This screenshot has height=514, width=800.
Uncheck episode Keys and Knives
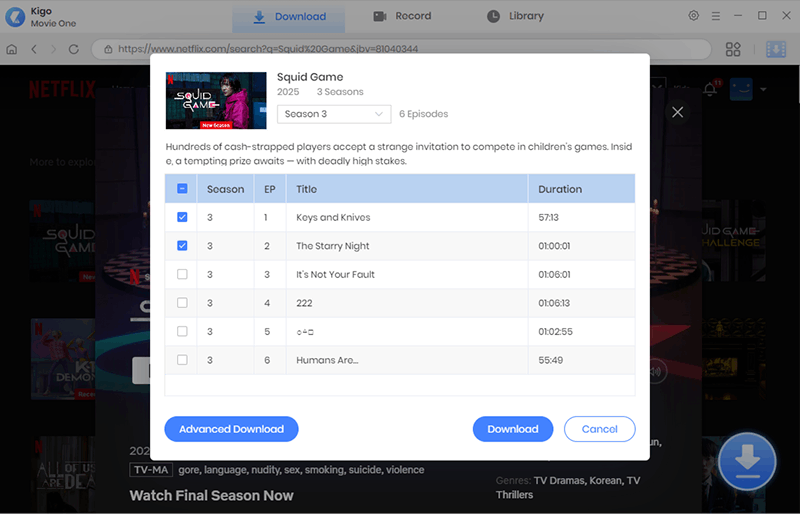pyautogui.click(x=182, y=217)
